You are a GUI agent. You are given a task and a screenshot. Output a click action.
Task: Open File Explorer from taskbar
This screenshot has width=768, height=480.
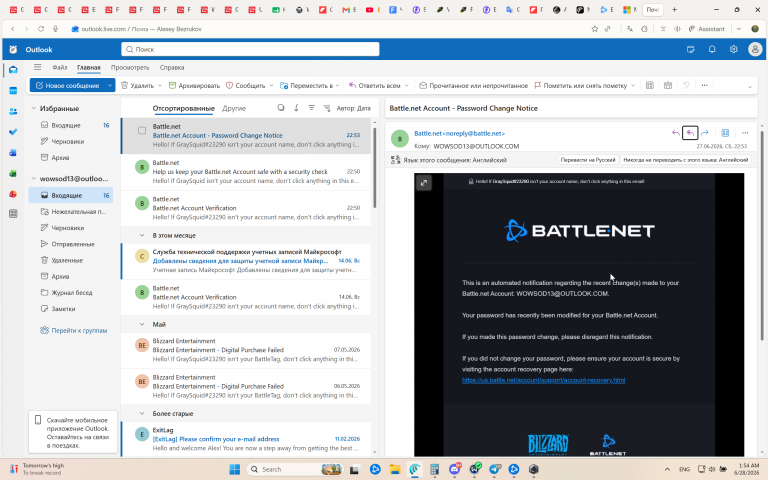click(x=395, y=469)
